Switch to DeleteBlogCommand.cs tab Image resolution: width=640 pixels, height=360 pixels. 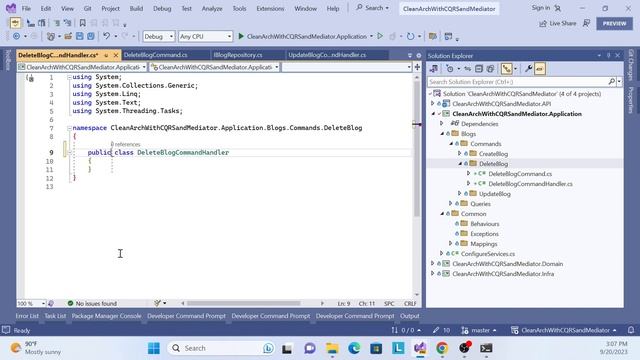(156, 55)
